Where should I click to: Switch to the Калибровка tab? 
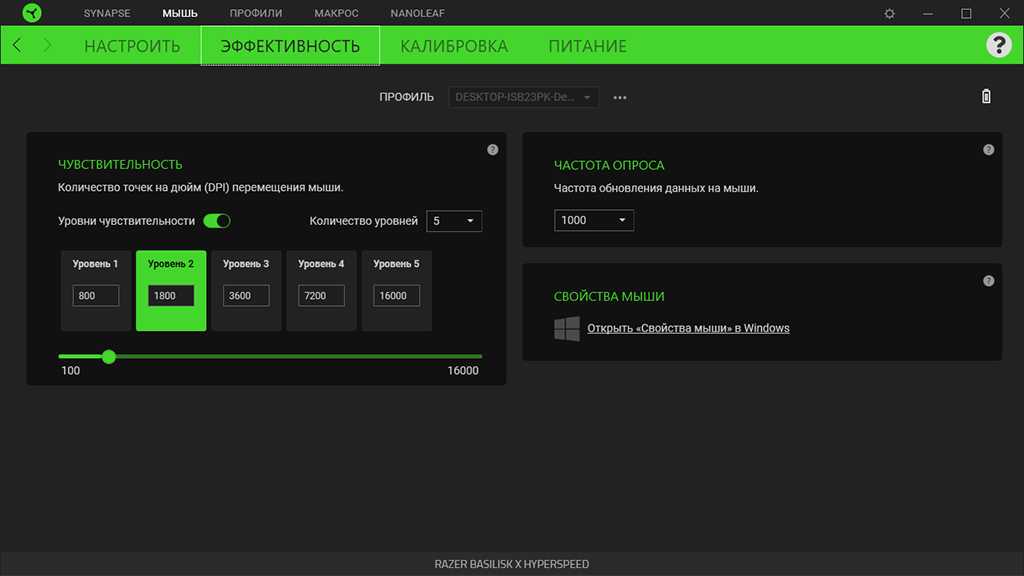coord(454,46)
